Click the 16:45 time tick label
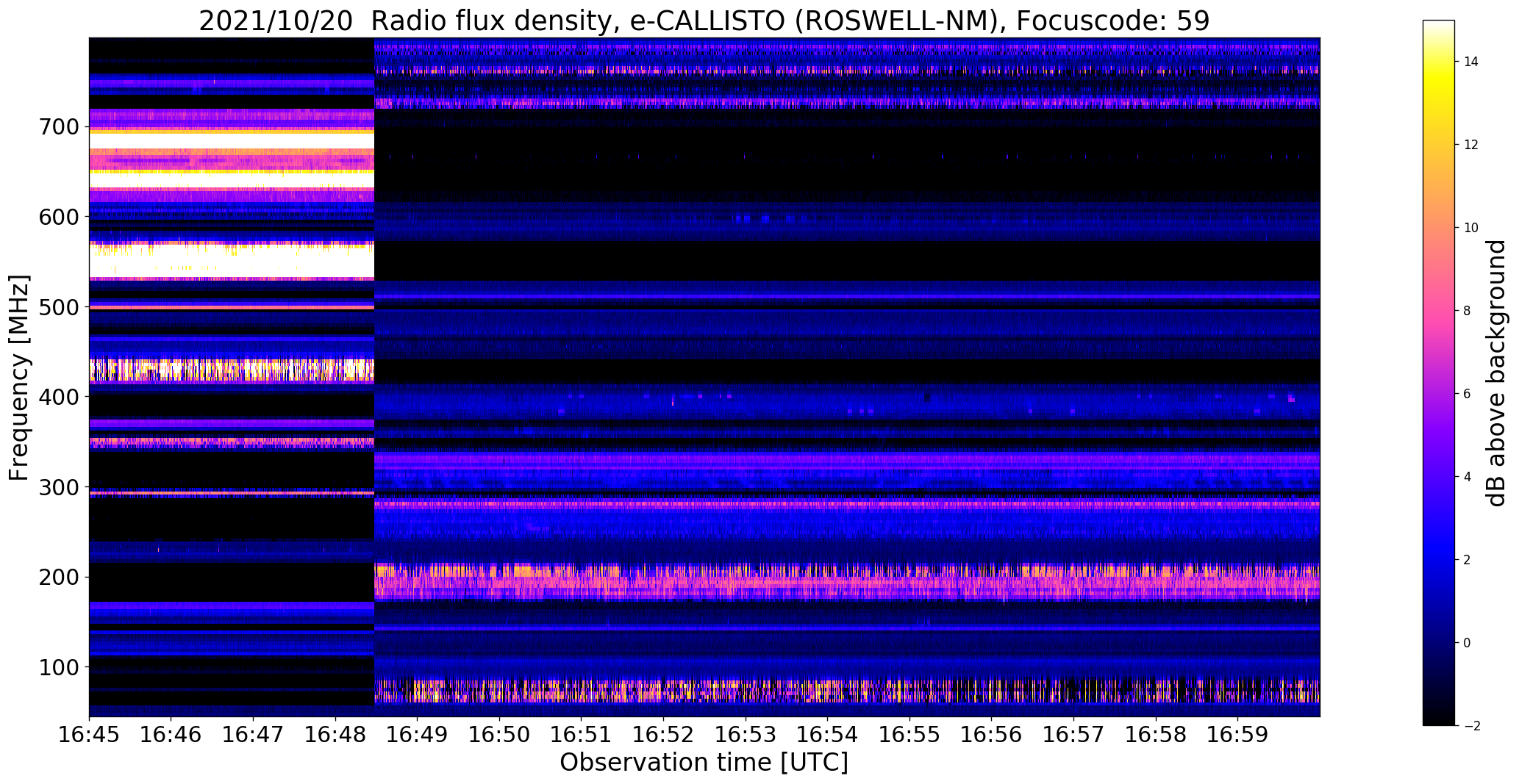Image resolution: width=1519 pixels, height=784 pixels. pyautogui.click(x=90, y=735)
